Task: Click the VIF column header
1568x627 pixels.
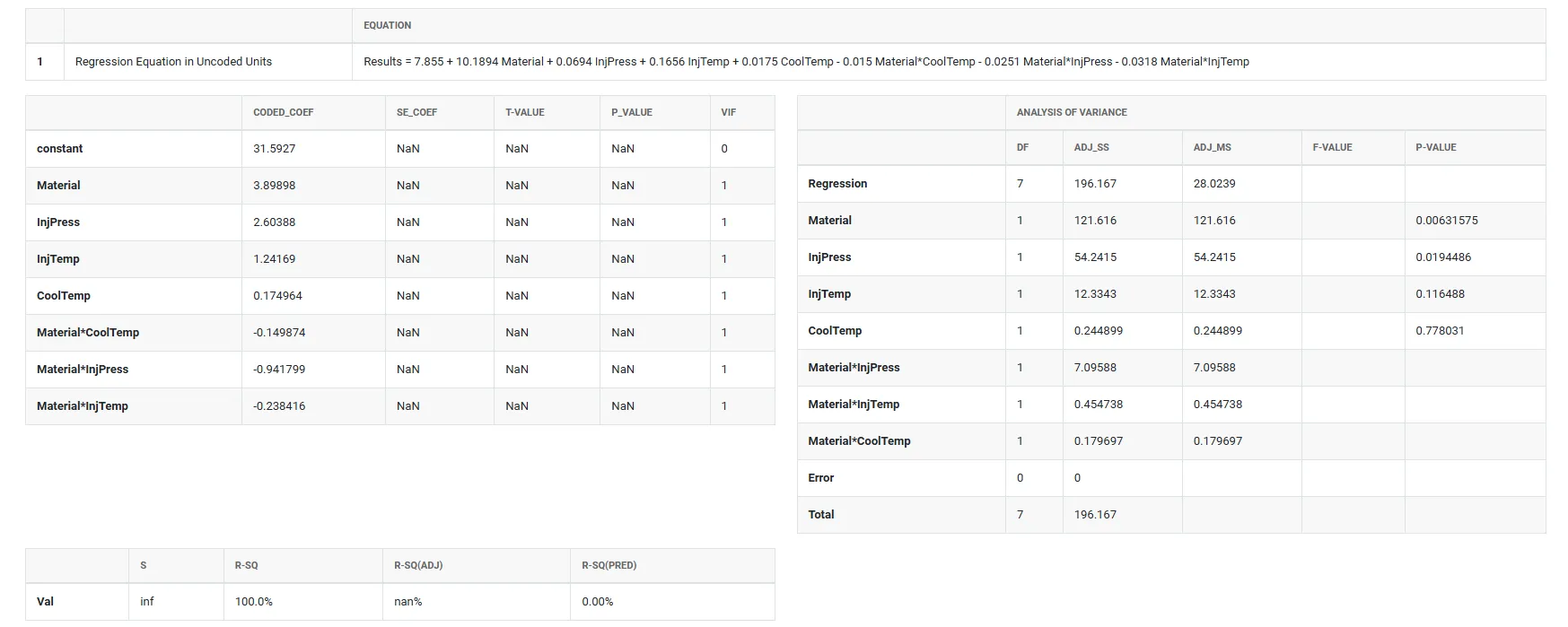Action: 728,112
